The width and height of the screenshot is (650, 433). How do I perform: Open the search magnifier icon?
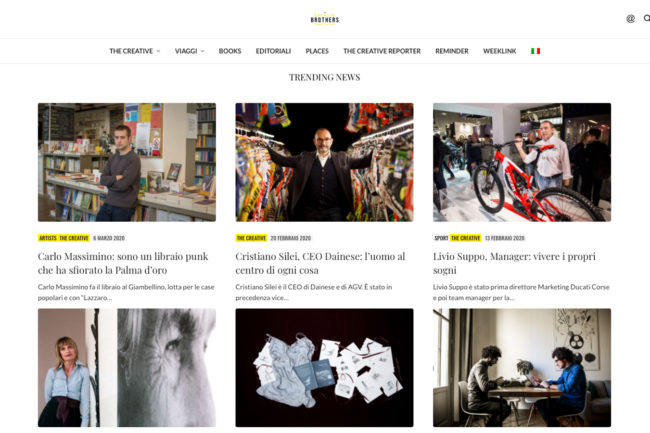(x=647, y=18)
